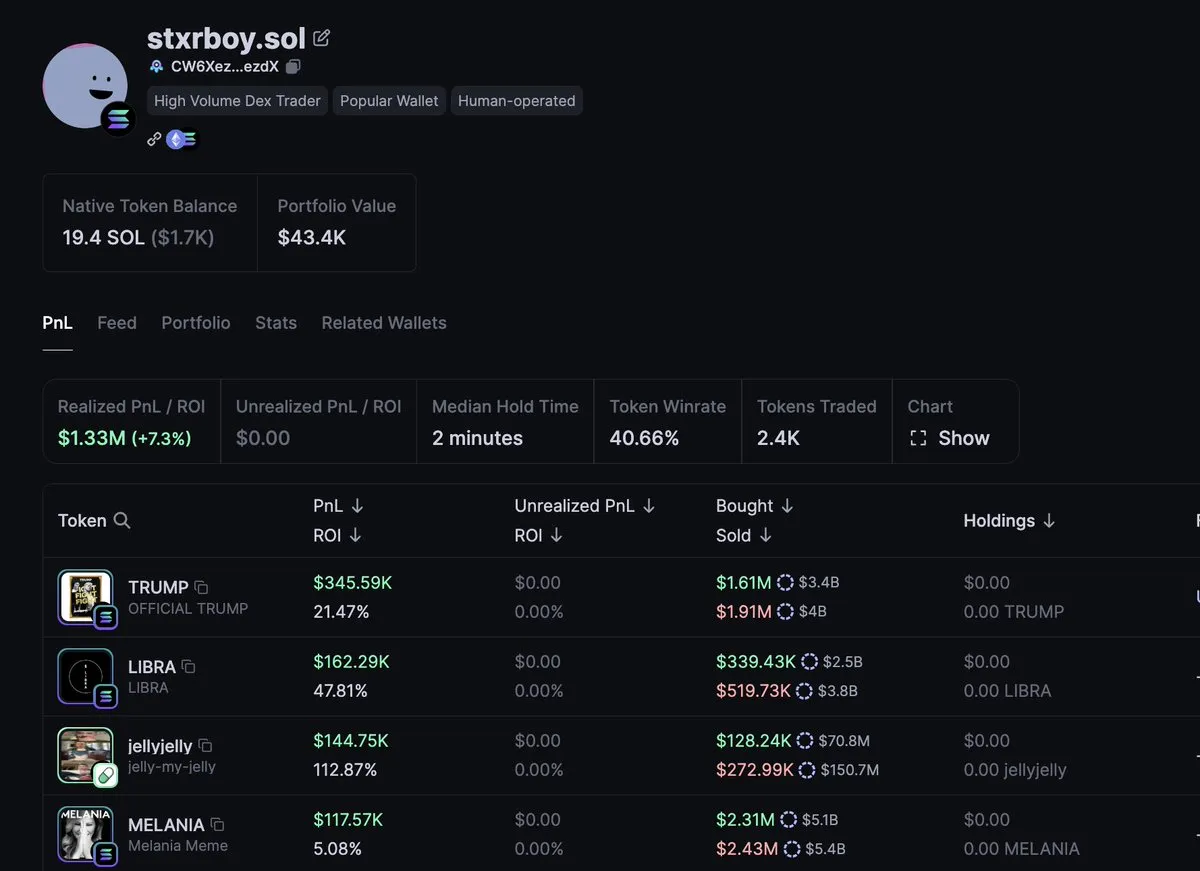
Task: Click the Solana badge on the avatar
Action: pos(118,119)
